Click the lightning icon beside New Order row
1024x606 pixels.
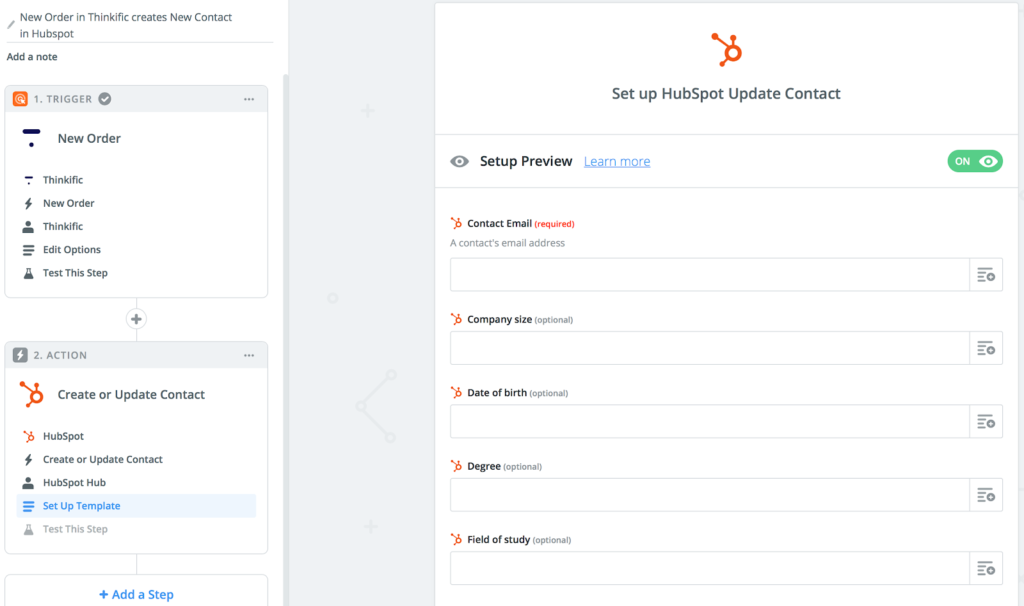[x=28, y=204]
